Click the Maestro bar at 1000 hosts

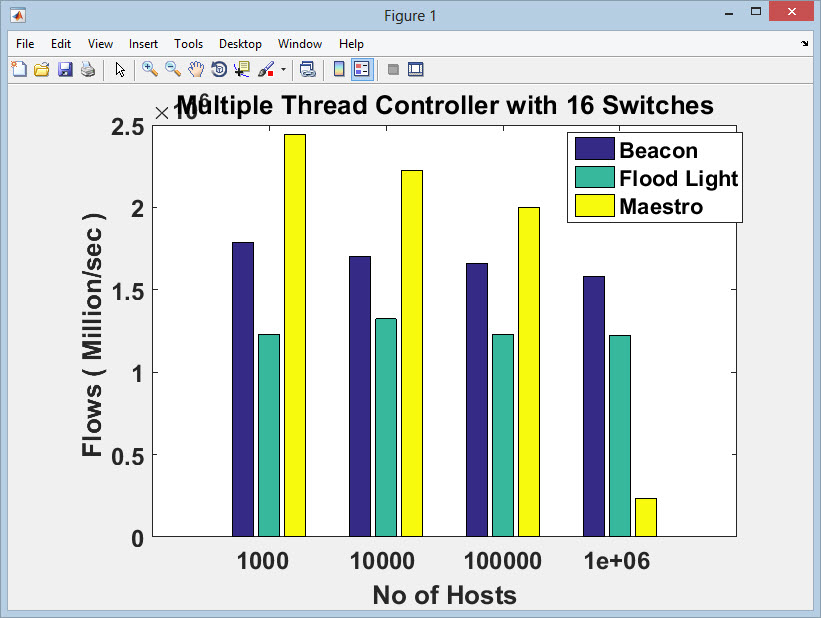[295, 335]
